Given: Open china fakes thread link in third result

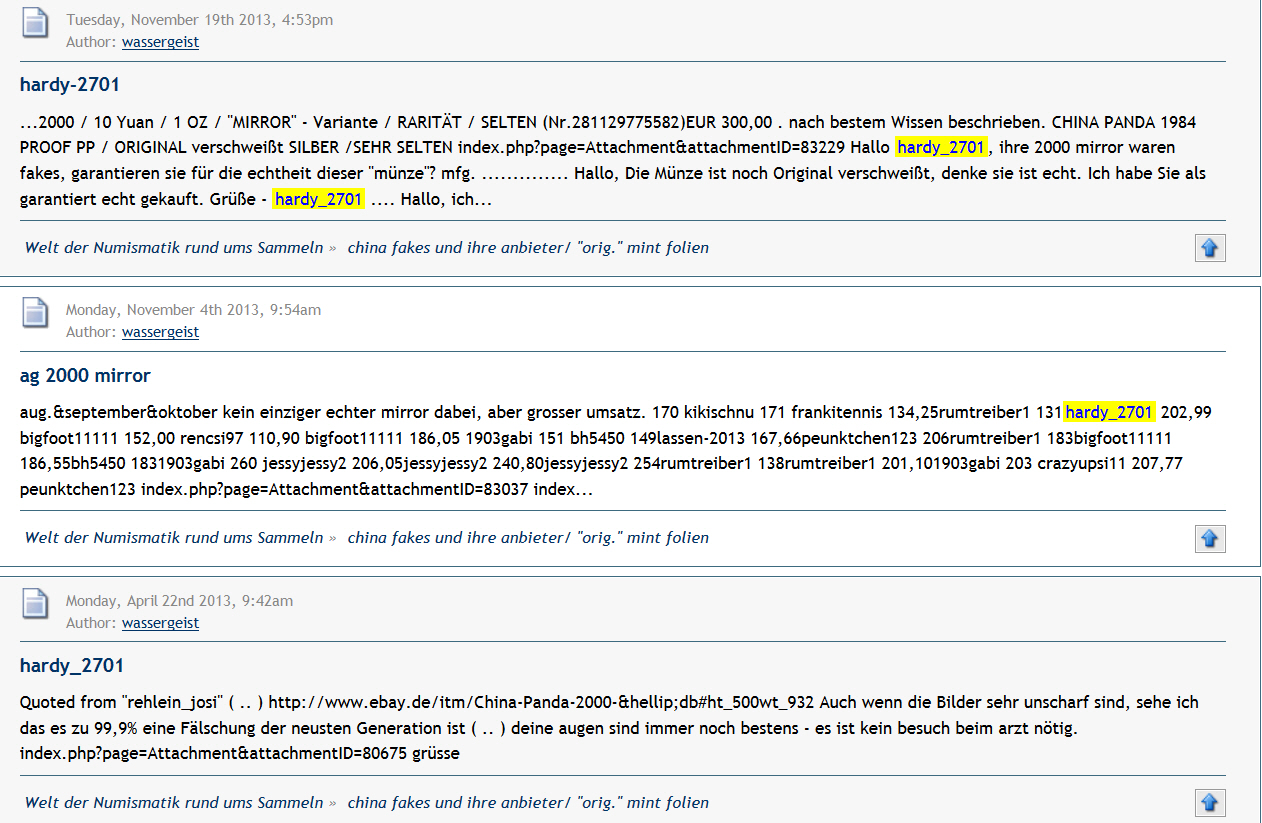Looking at the screenshot, I should [528, 803].
